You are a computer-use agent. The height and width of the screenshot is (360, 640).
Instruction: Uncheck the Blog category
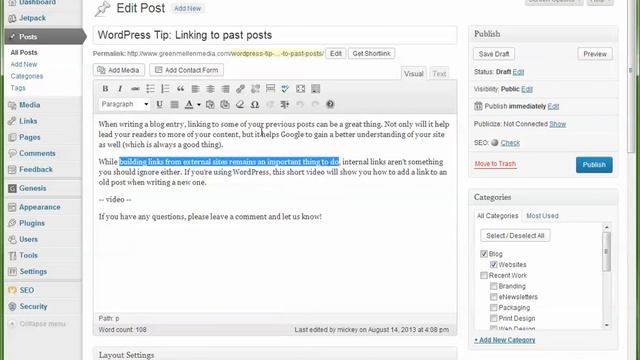coord(484,254)
